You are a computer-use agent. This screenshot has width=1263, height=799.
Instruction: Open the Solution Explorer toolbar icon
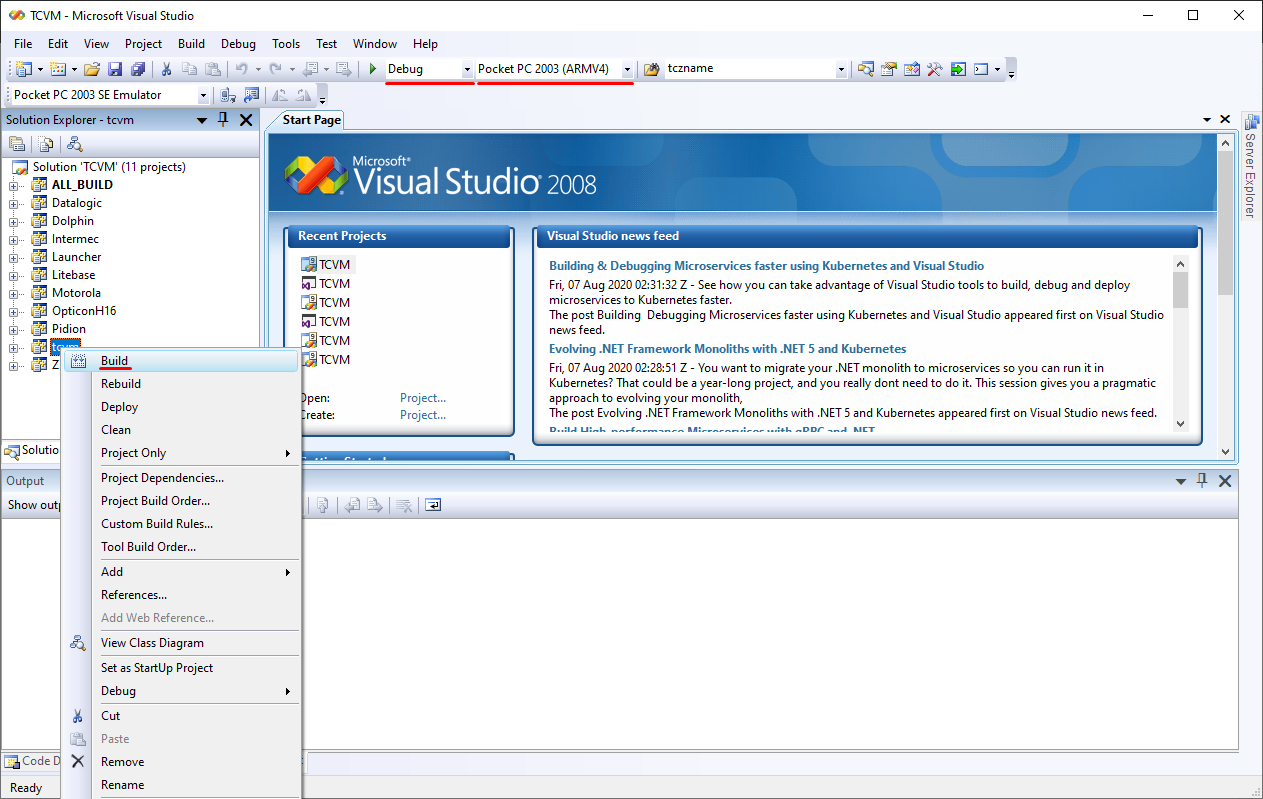point(866,69)
